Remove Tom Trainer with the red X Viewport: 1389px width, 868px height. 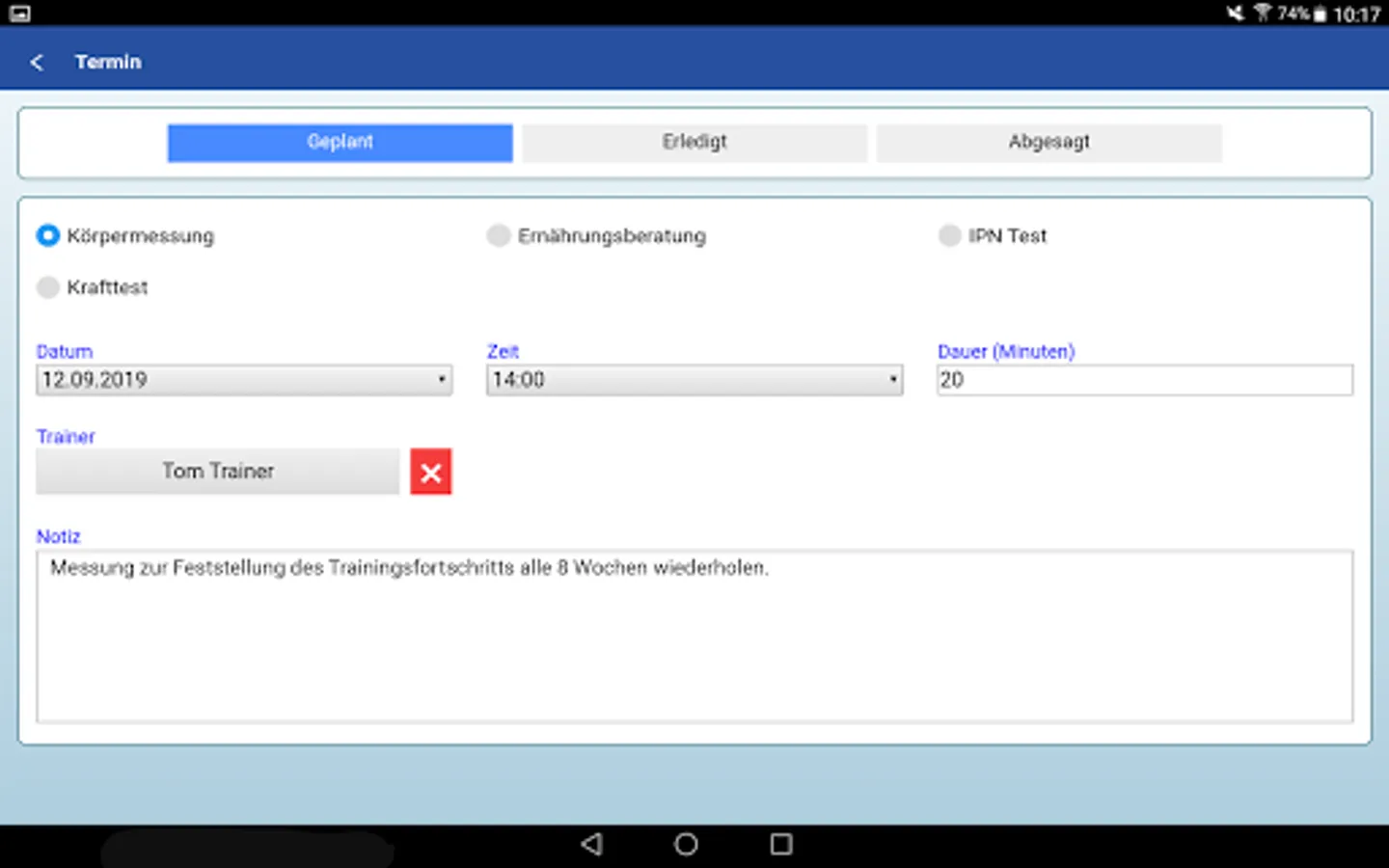point(431,472)
